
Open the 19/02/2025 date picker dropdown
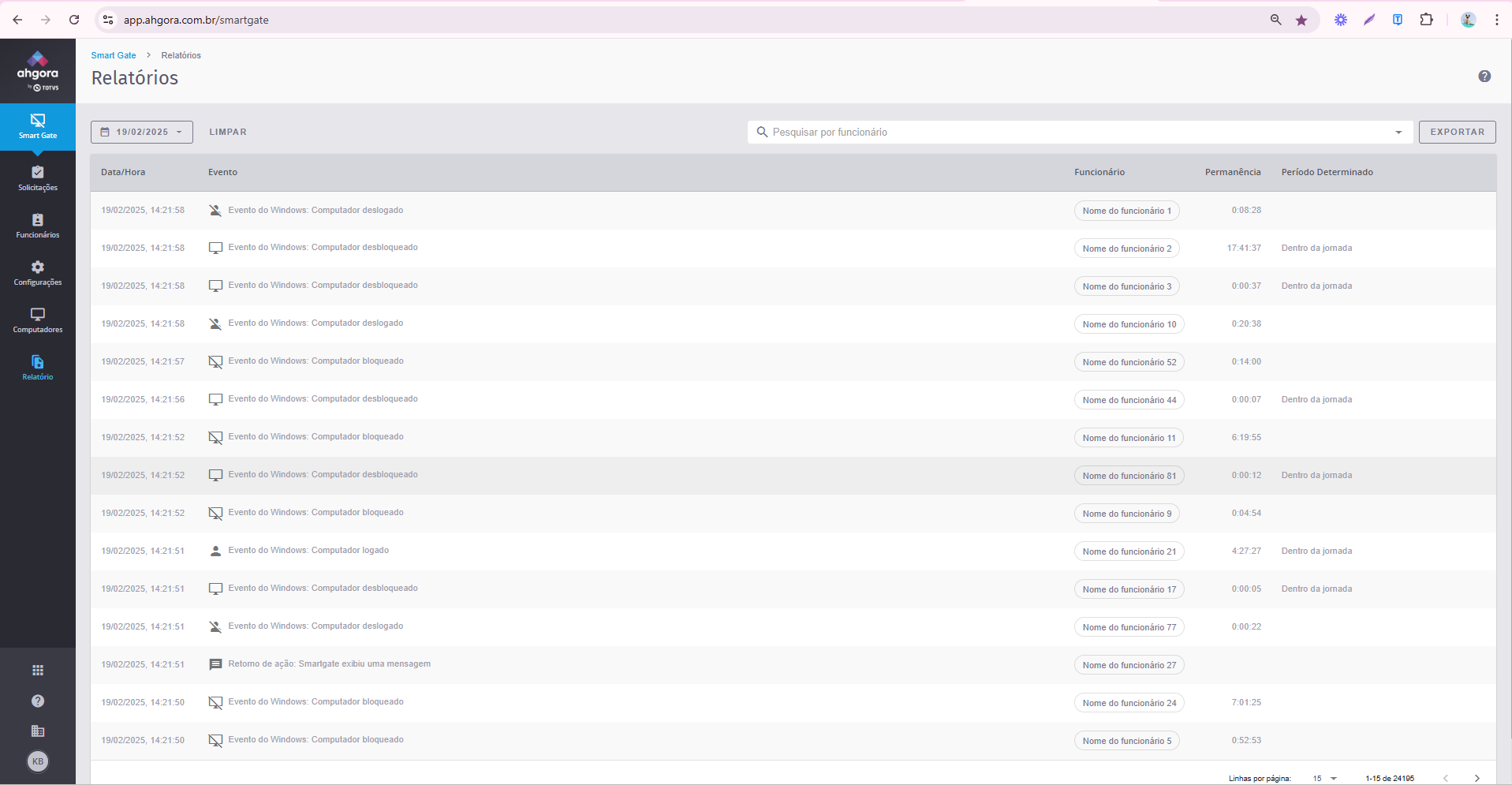tap(142, 133)
